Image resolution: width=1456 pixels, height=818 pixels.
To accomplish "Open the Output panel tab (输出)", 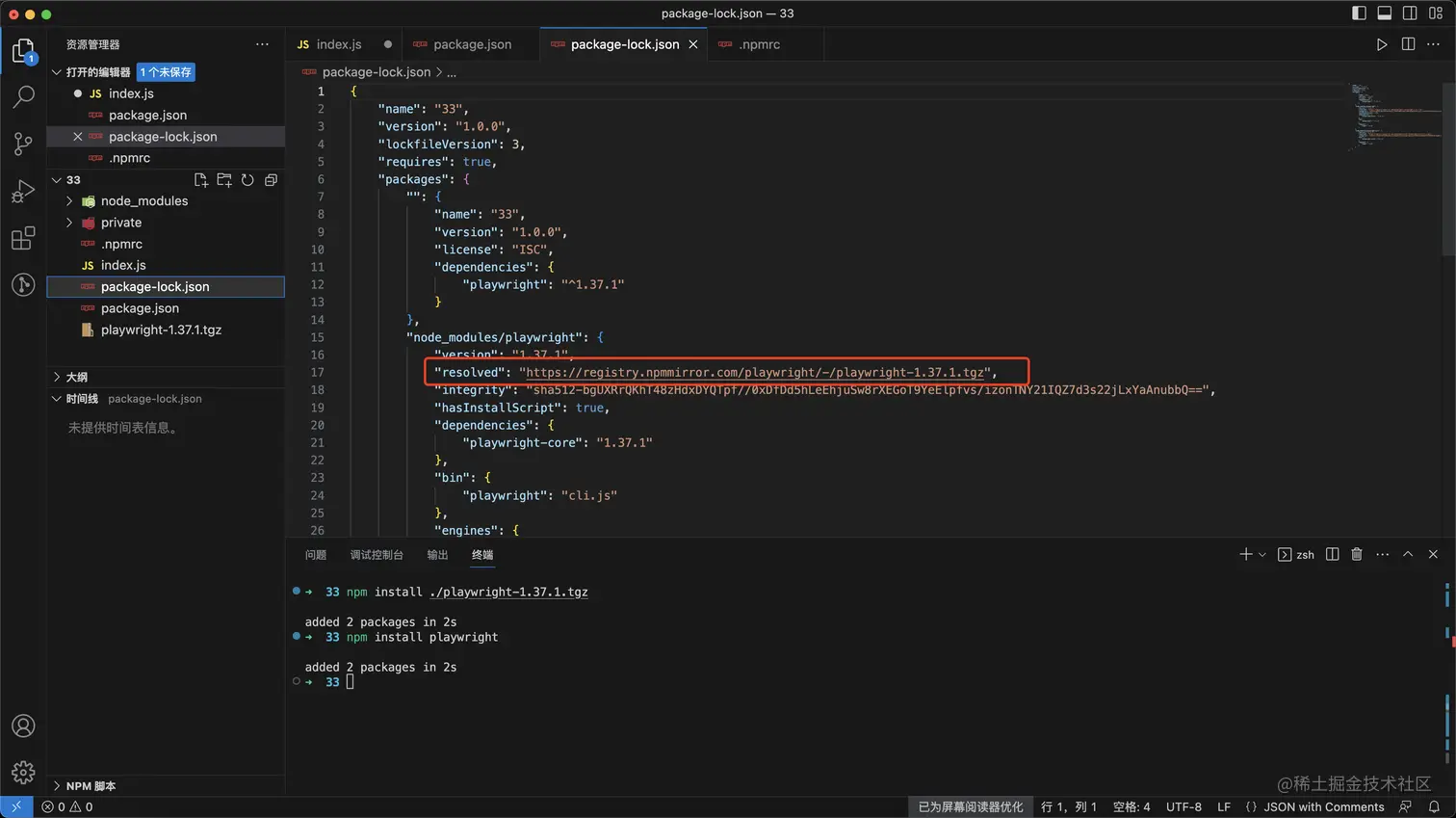I will [x=437, y=555].
